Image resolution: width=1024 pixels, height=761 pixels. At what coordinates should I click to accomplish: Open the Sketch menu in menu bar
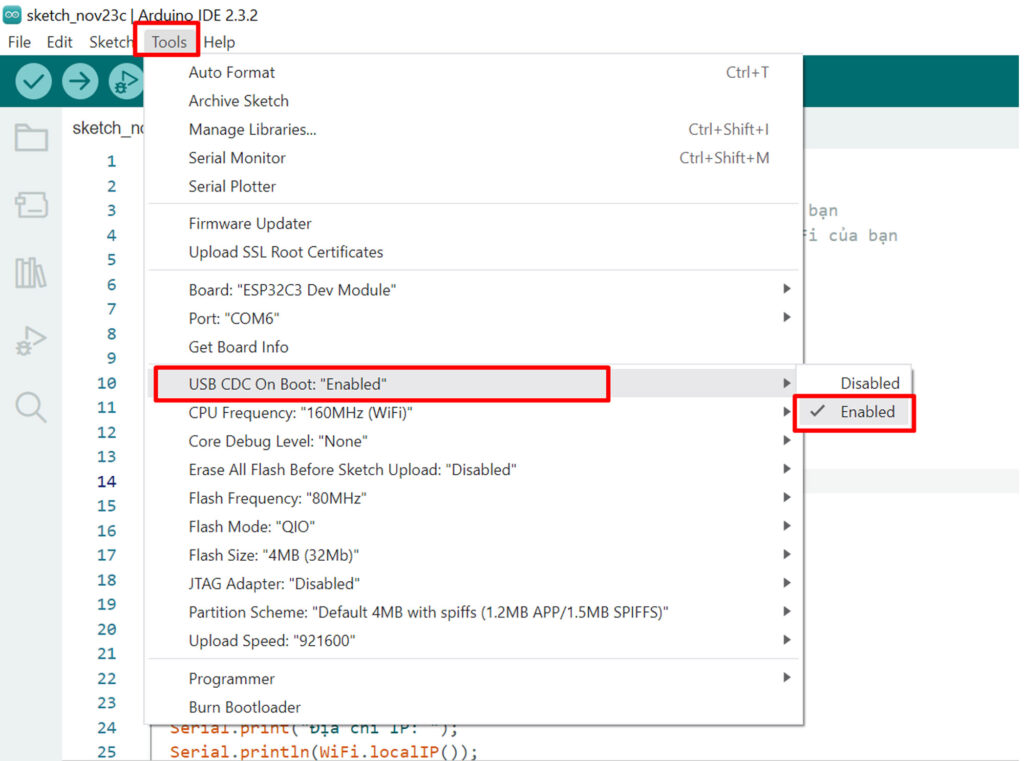[110, 42]
